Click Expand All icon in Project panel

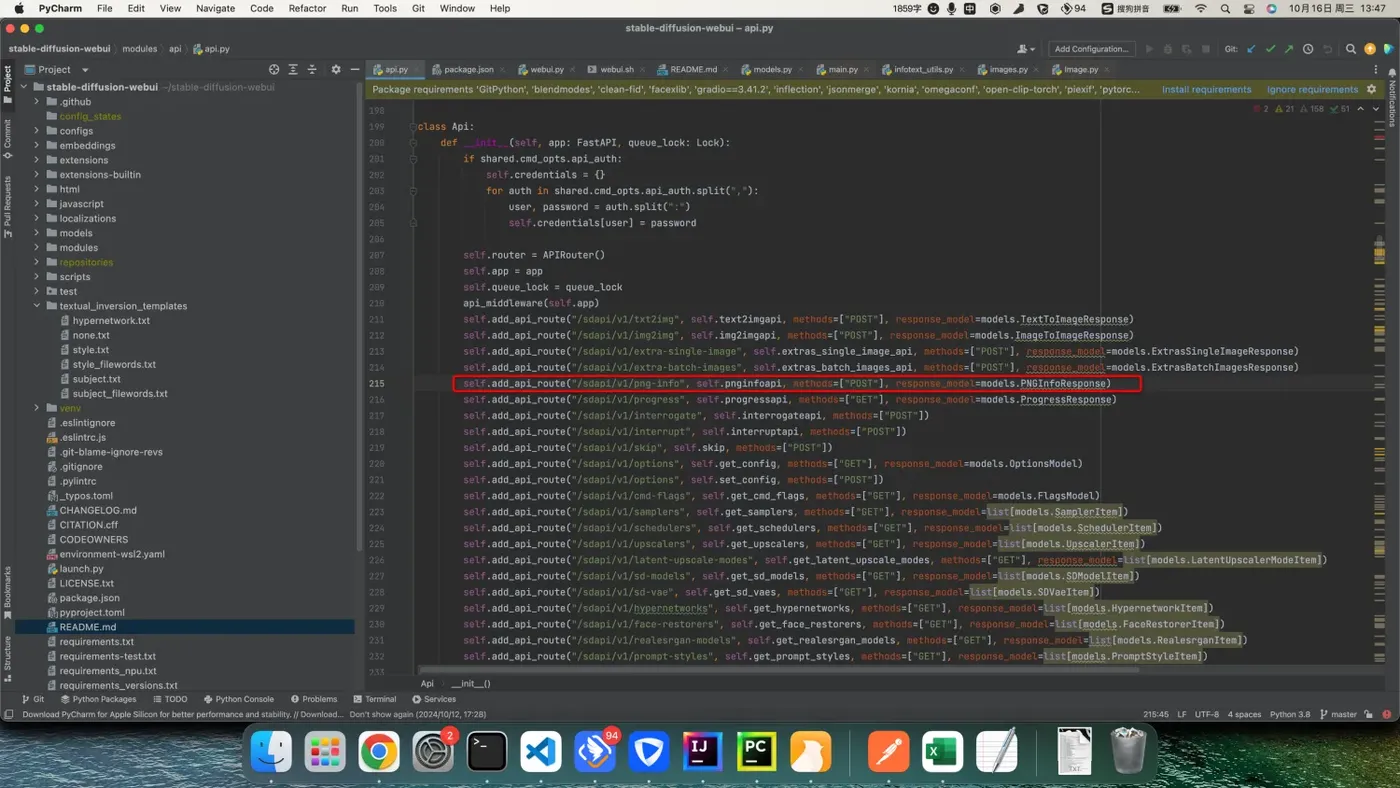(x=293, y=69)
